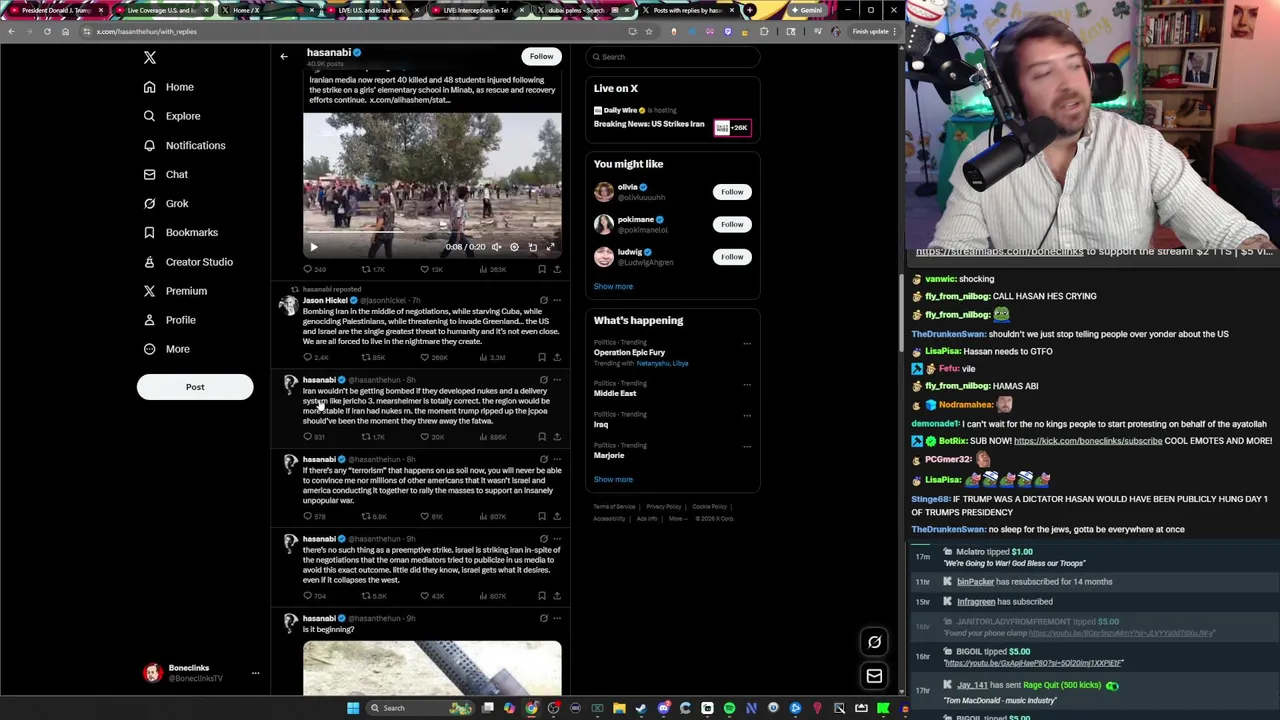1280x720 pixels.
Task: Open more options on the terrorism post
Action: (x=557, y=459)
